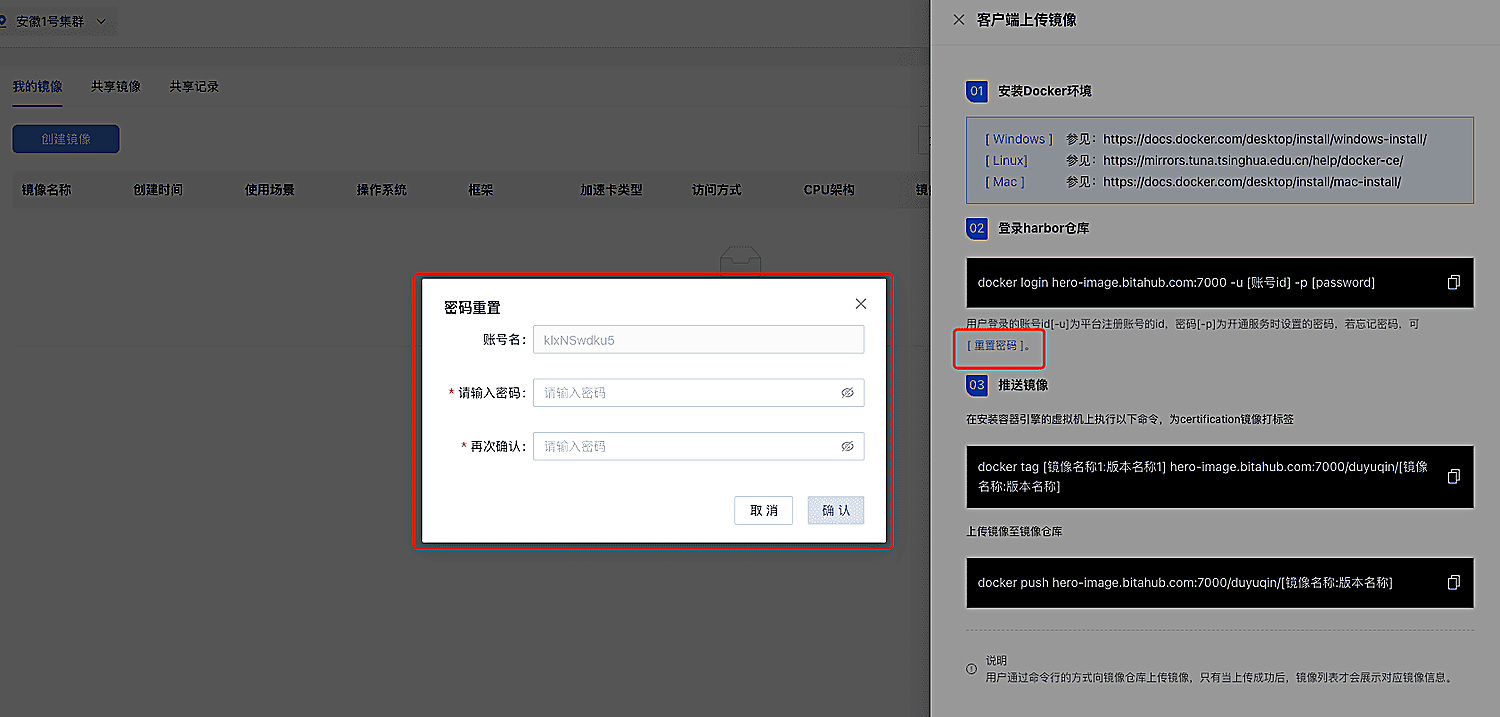Focus the 请输入密码 password input
1500x717 pixels.
[698, 393]
